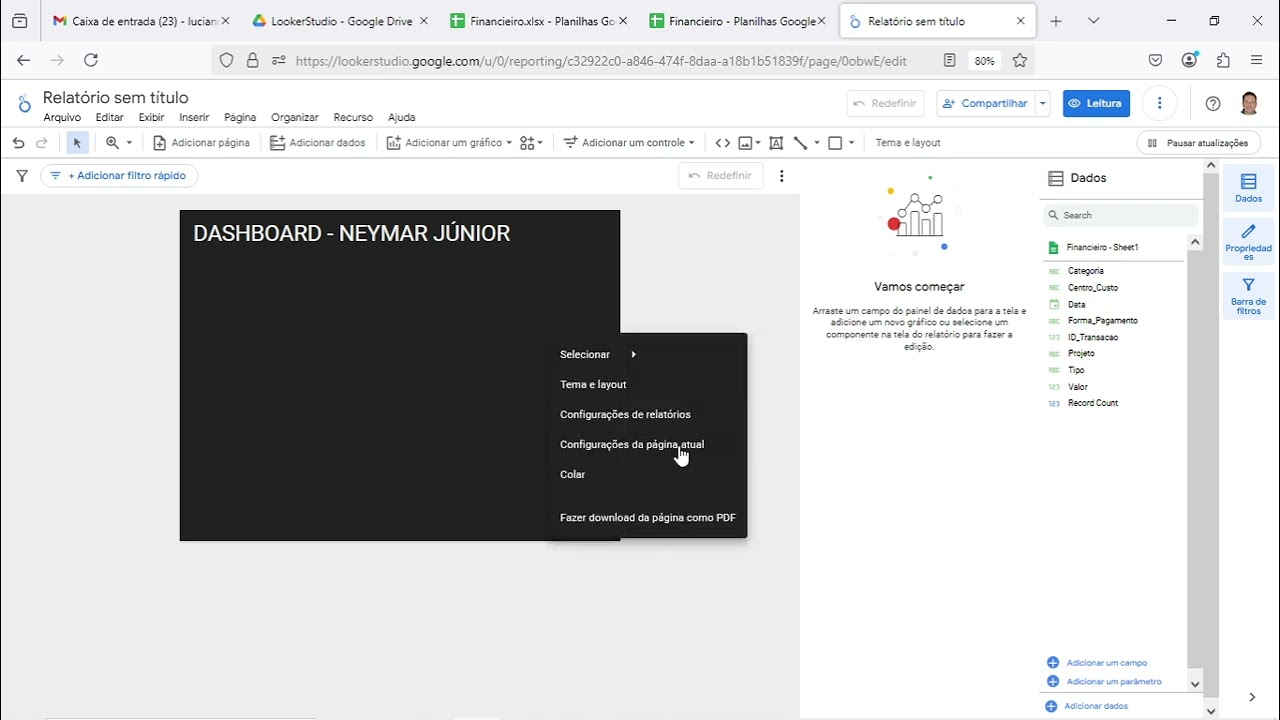The image size is (1280, 720).
Task: Click the Pausar atualizações button
Action: pyautogui.click(x=1198, y=143)
